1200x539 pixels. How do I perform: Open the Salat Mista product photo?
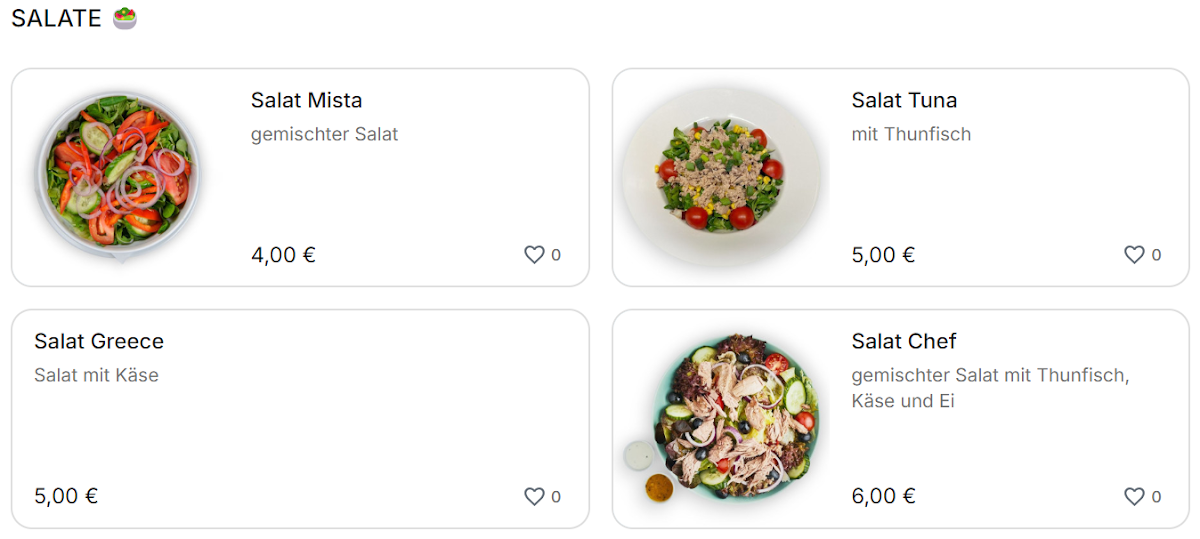118,177
